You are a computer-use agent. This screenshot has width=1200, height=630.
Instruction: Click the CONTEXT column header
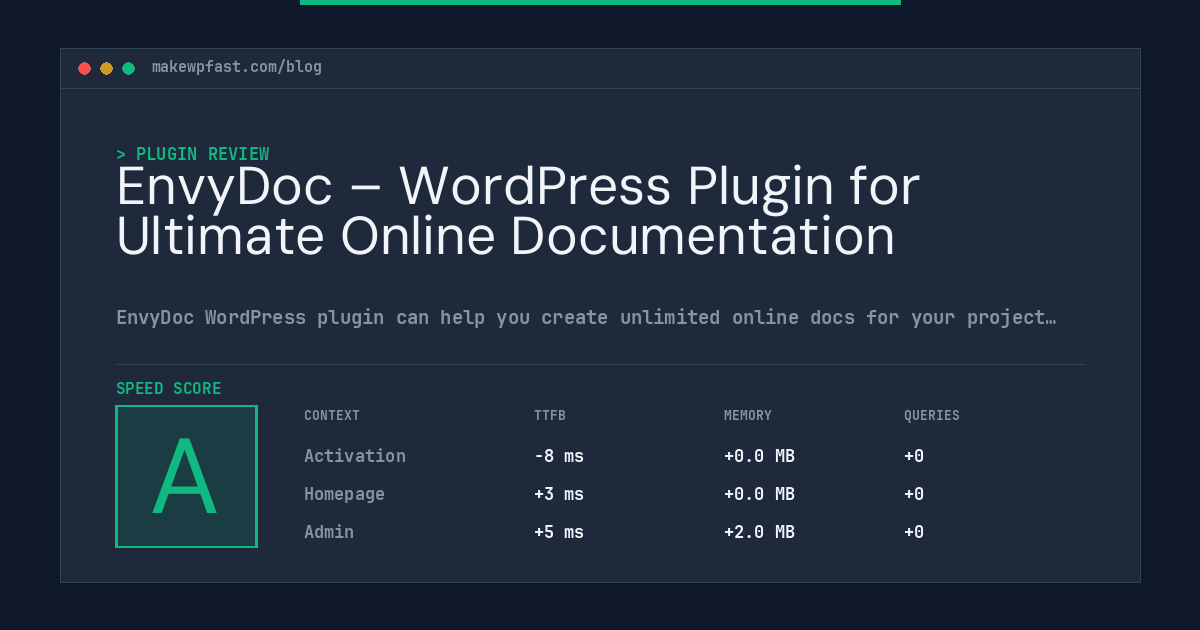332,416
